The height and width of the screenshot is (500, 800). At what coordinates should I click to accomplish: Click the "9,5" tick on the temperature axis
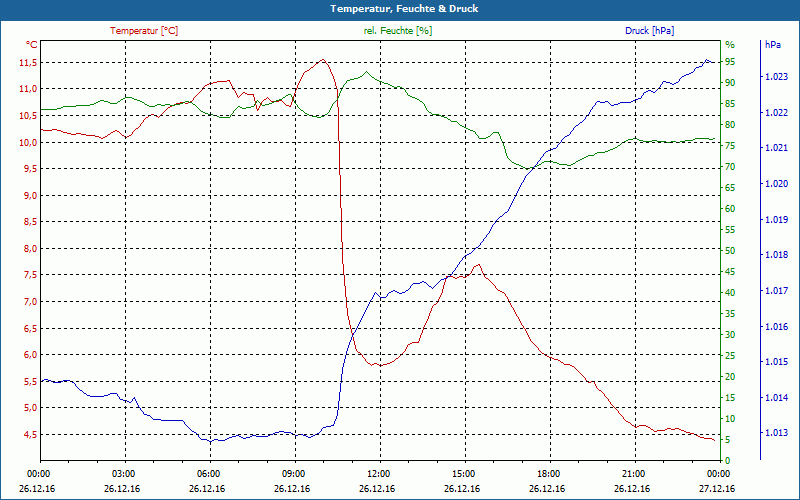pos(30,168)
